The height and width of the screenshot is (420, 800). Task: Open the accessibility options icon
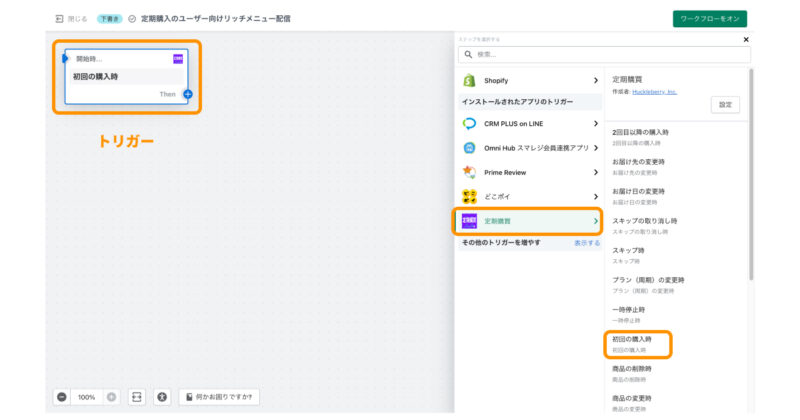[162, 397]
